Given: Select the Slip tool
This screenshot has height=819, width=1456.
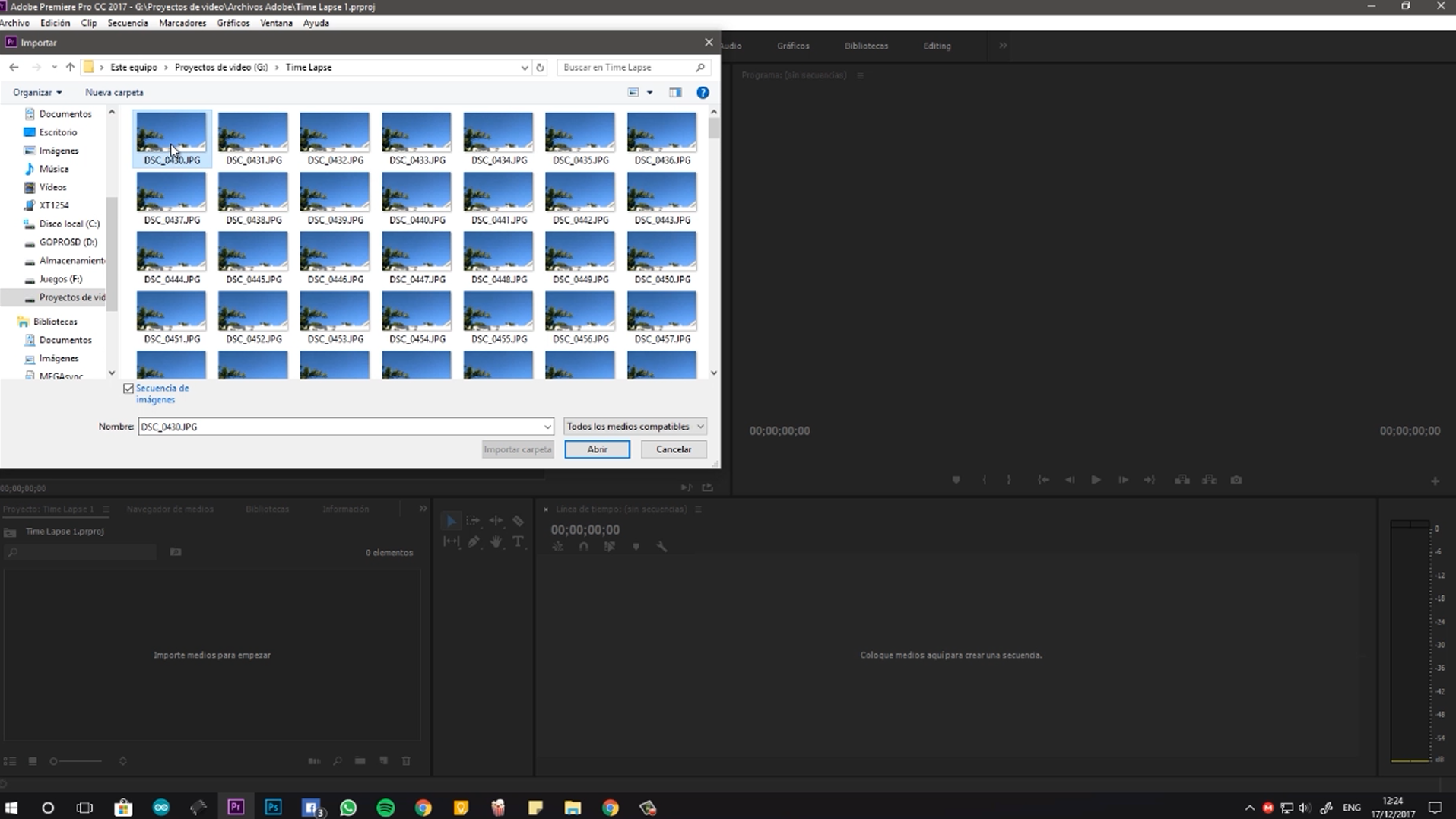Looking at the screenshot, I should click(x=451, y=541).
